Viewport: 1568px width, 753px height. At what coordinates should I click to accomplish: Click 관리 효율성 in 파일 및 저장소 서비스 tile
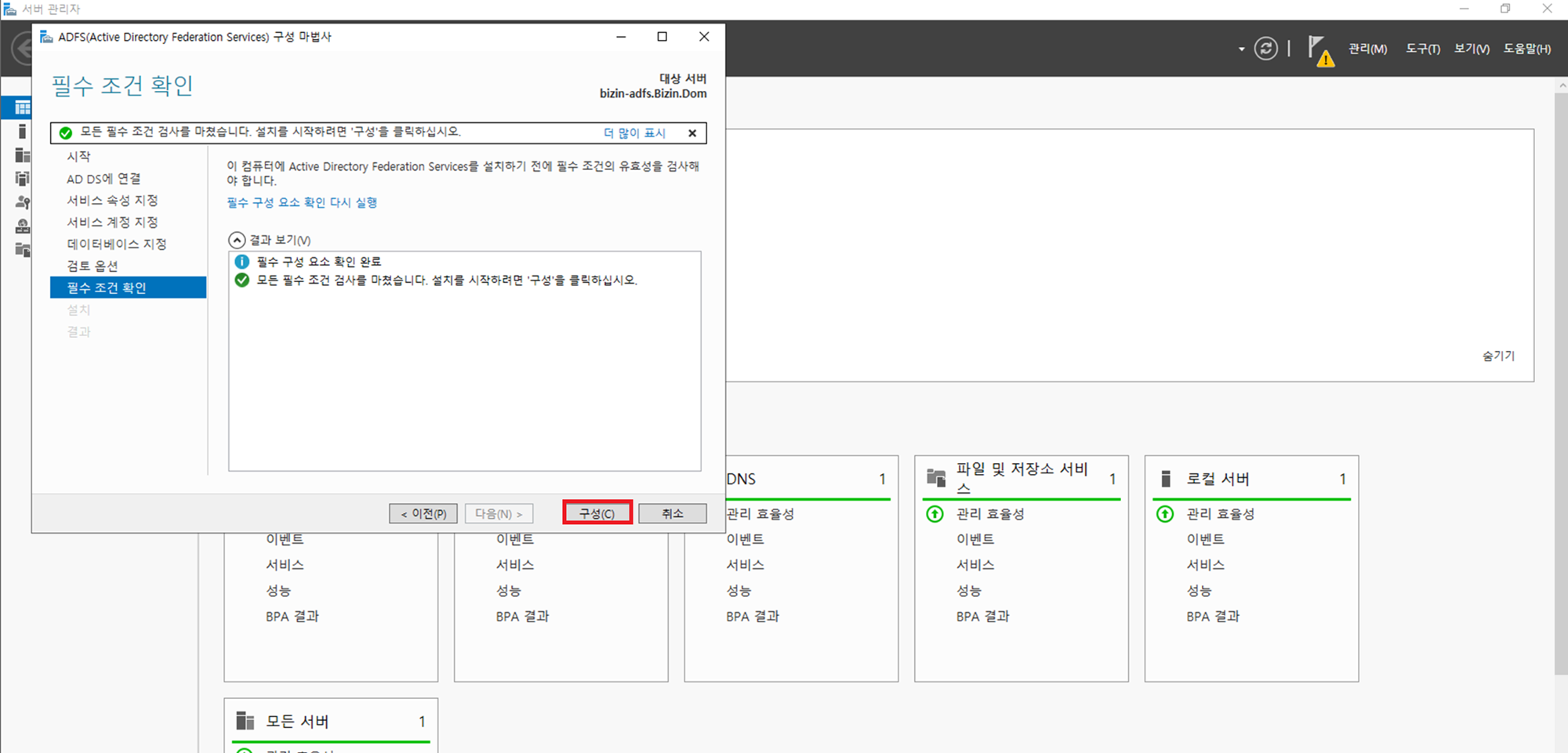(x=990, y=514)
